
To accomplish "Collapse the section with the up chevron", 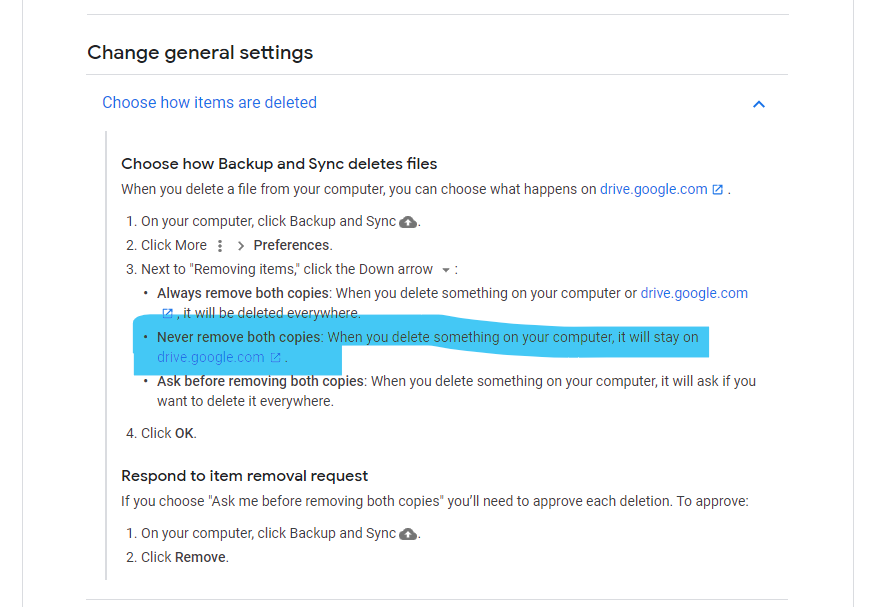I will pyautogui.click(x=759, y=104).
